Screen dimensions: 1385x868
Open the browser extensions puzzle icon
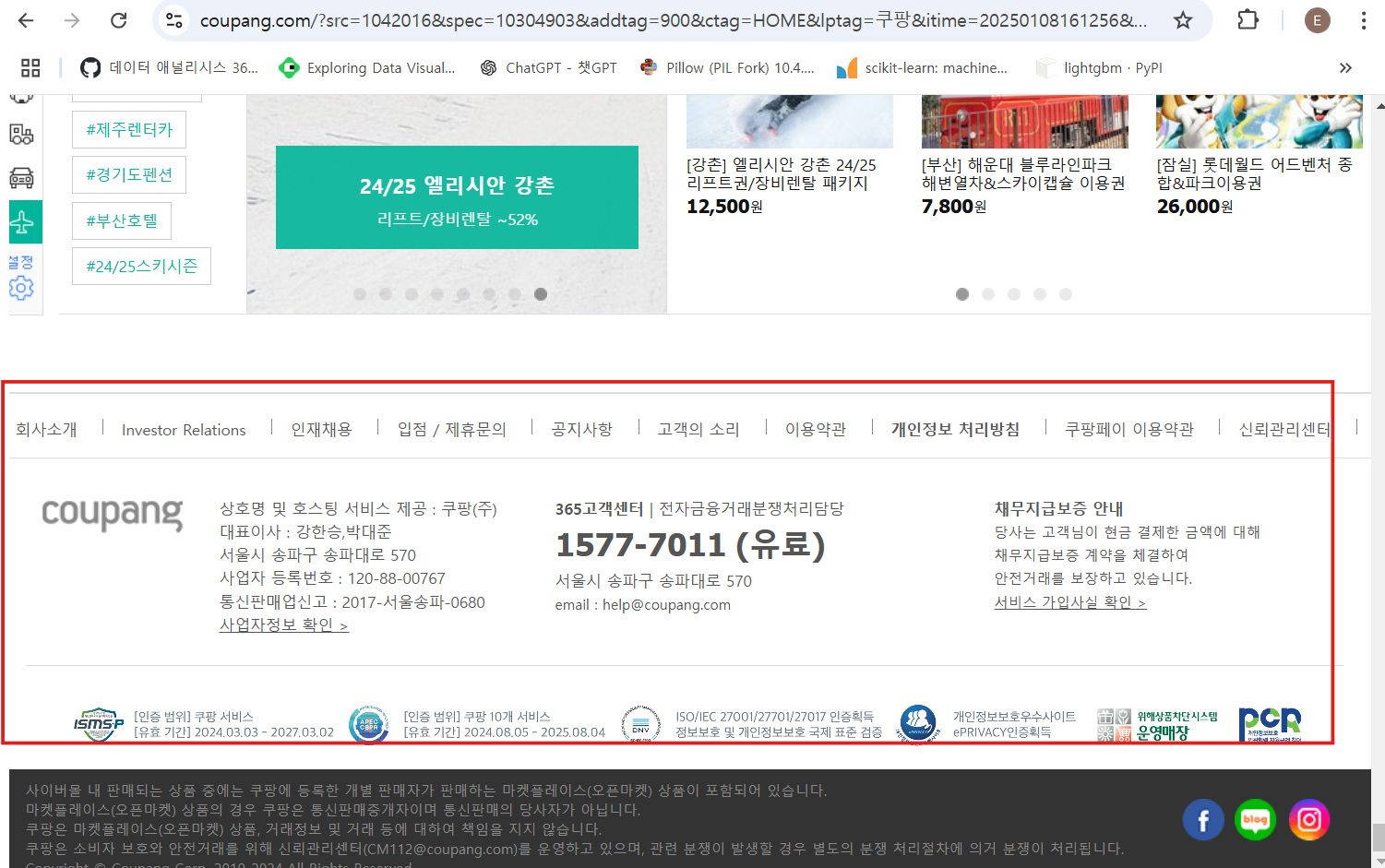1248,20
